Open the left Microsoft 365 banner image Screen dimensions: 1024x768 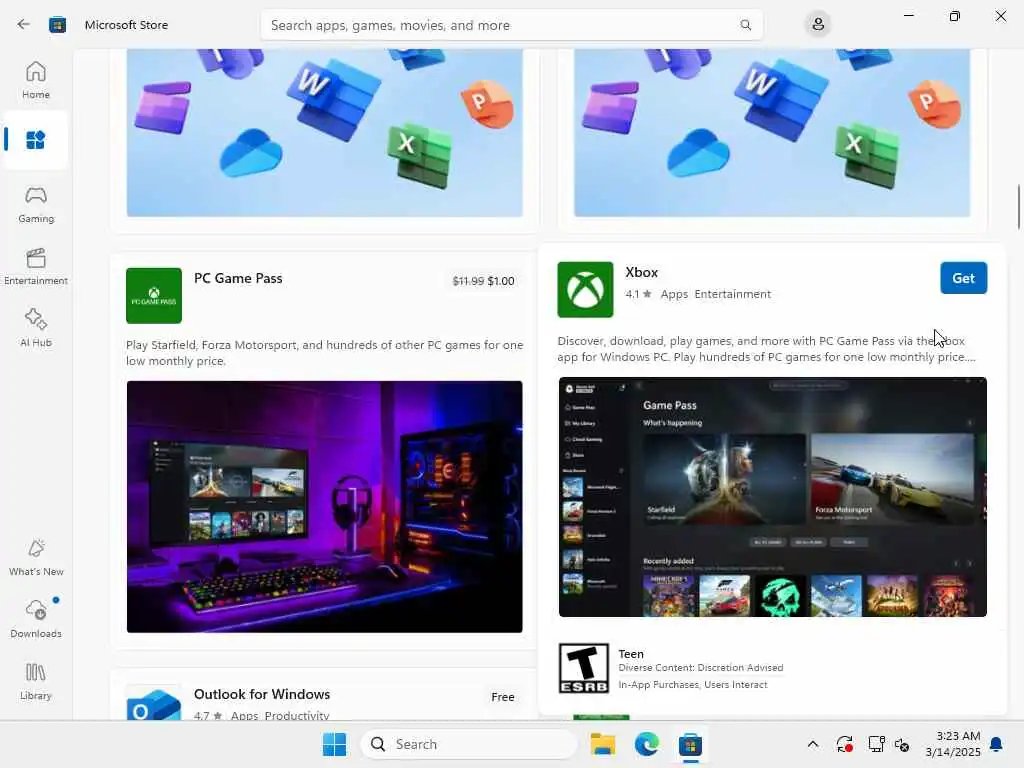click(325, 133)
